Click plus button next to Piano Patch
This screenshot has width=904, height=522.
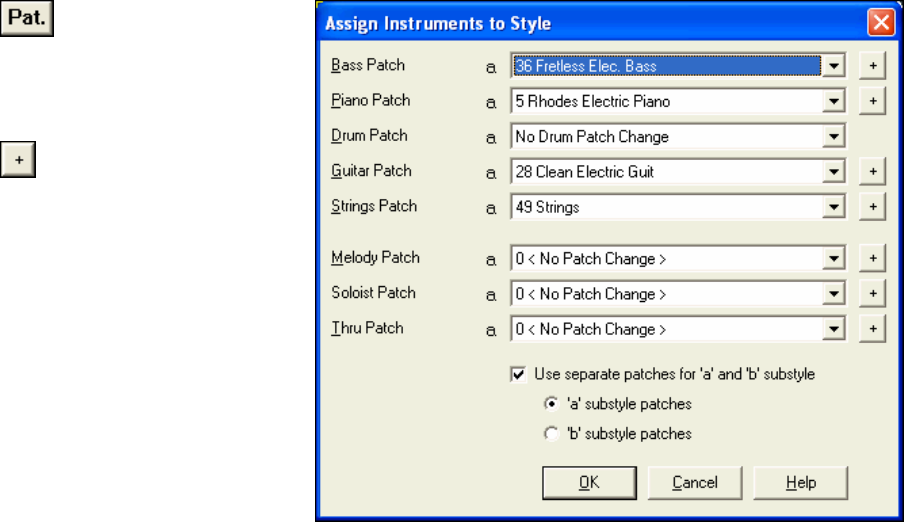[872, 101]
